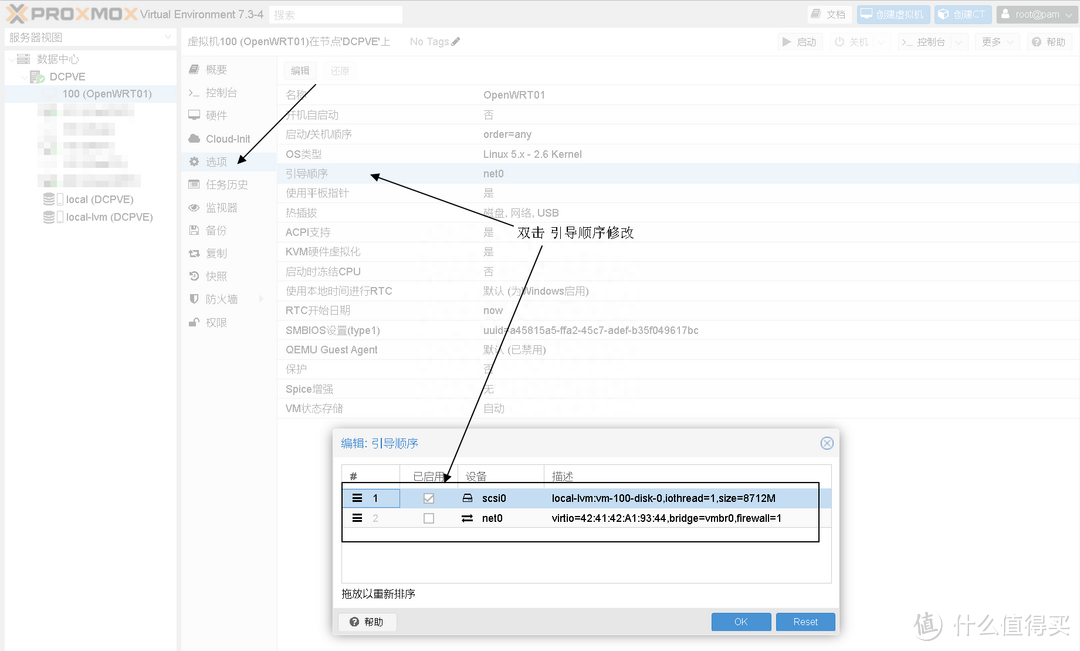Uncheck the scsi0 enabled checkbox
This screenshot has height=651, width=1080.
[x=428, y=498]
